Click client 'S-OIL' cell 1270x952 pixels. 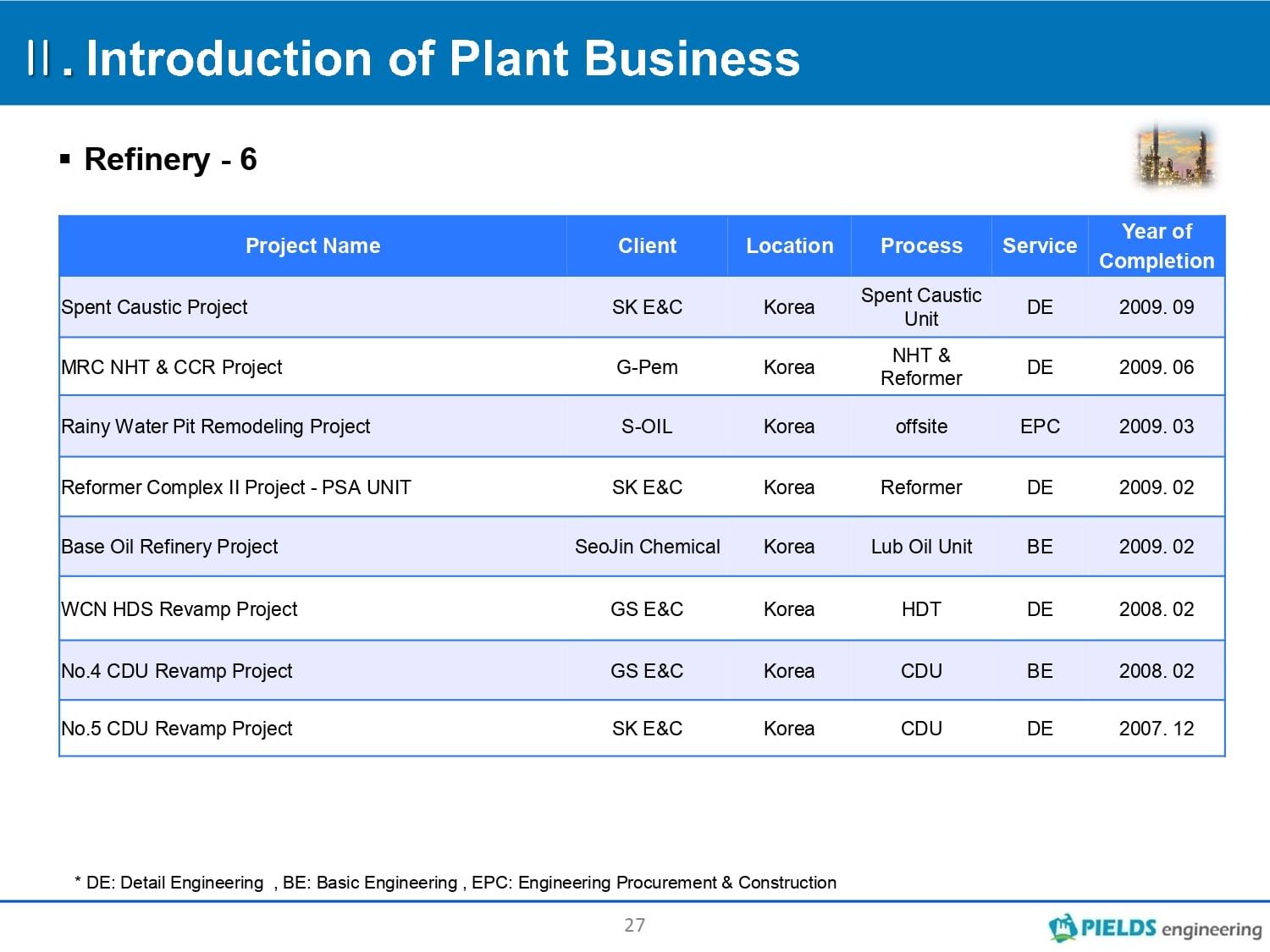(647, 426)
